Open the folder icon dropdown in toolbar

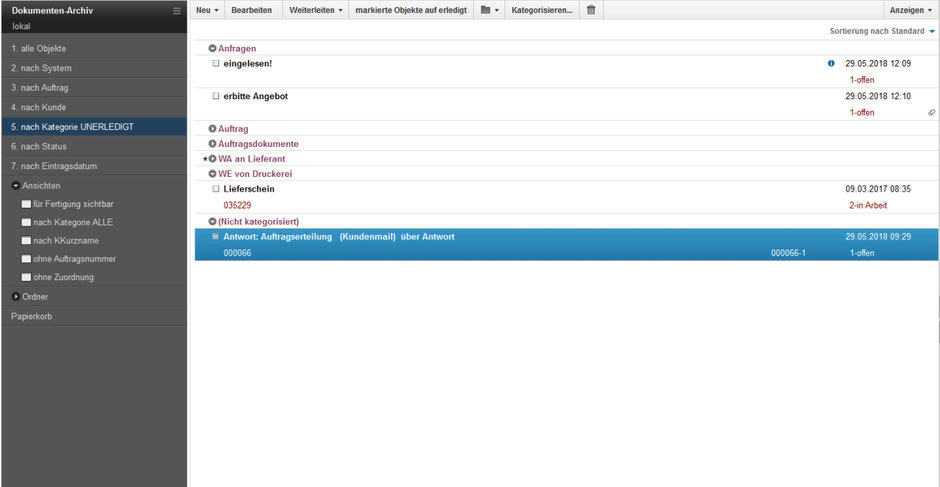(x=490, y=10)
